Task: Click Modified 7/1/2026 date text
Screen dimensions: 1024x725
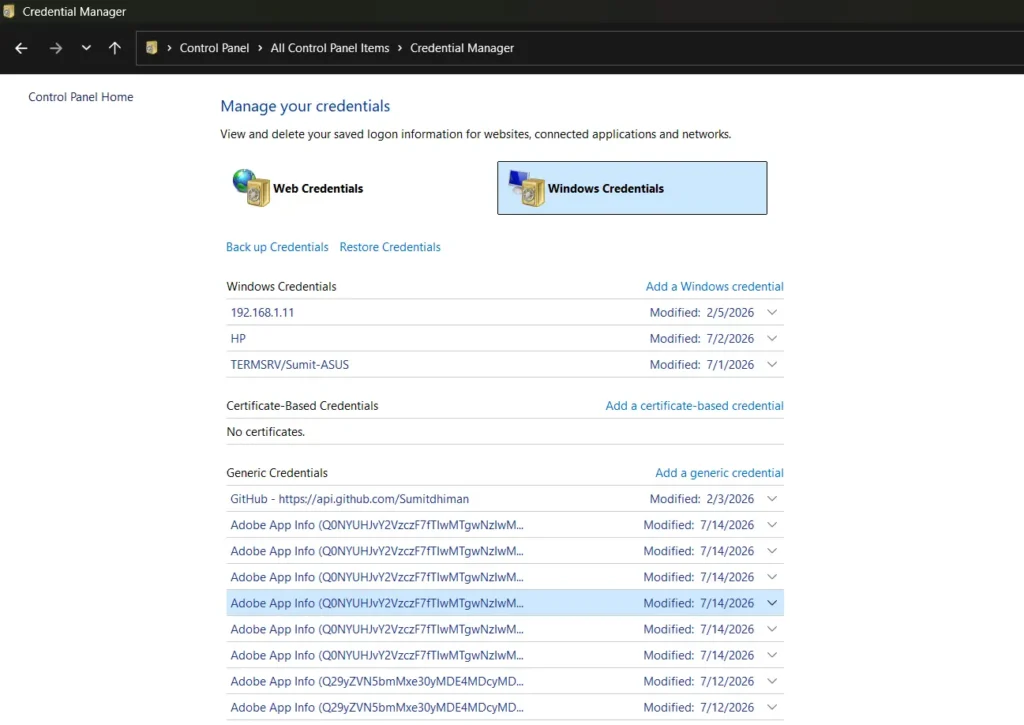Action: point(701,364)
